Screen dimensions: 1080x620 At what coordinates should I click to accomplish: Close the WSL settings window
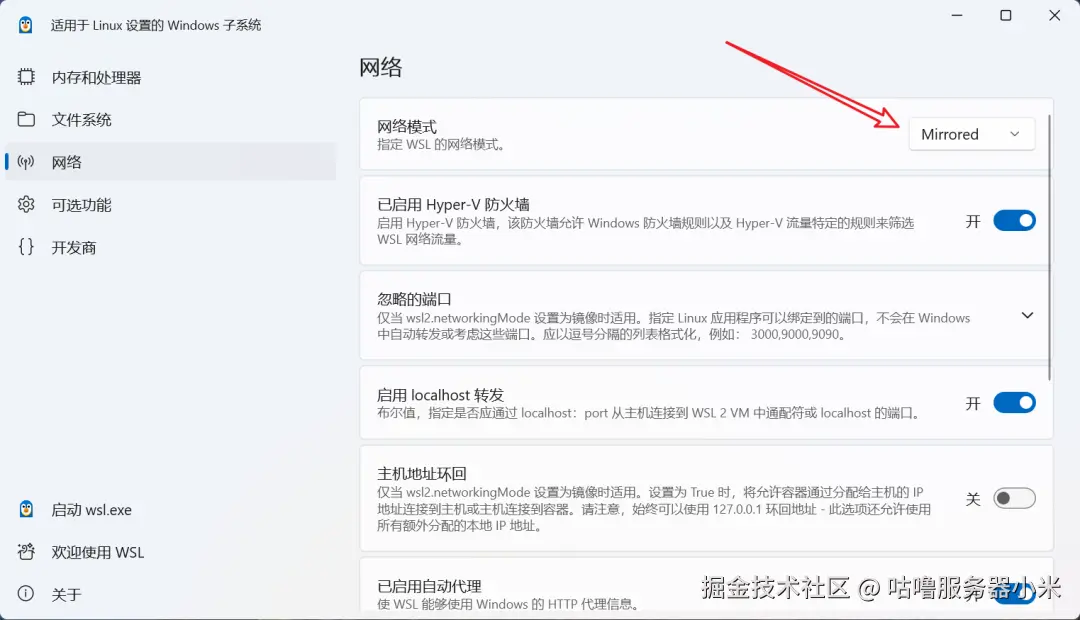[x=1055, y=15]
